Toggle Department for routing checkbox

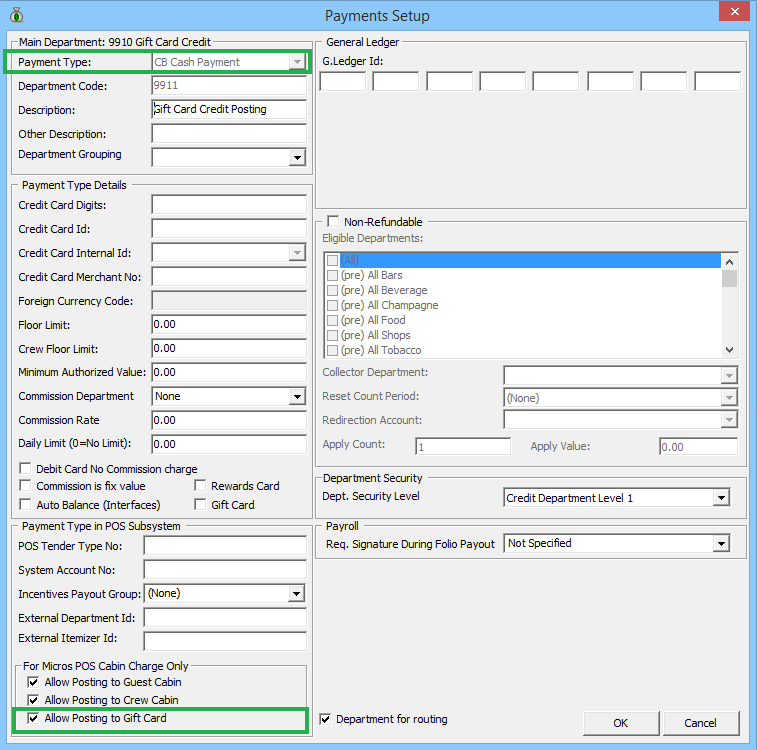[x=325, y=719]
